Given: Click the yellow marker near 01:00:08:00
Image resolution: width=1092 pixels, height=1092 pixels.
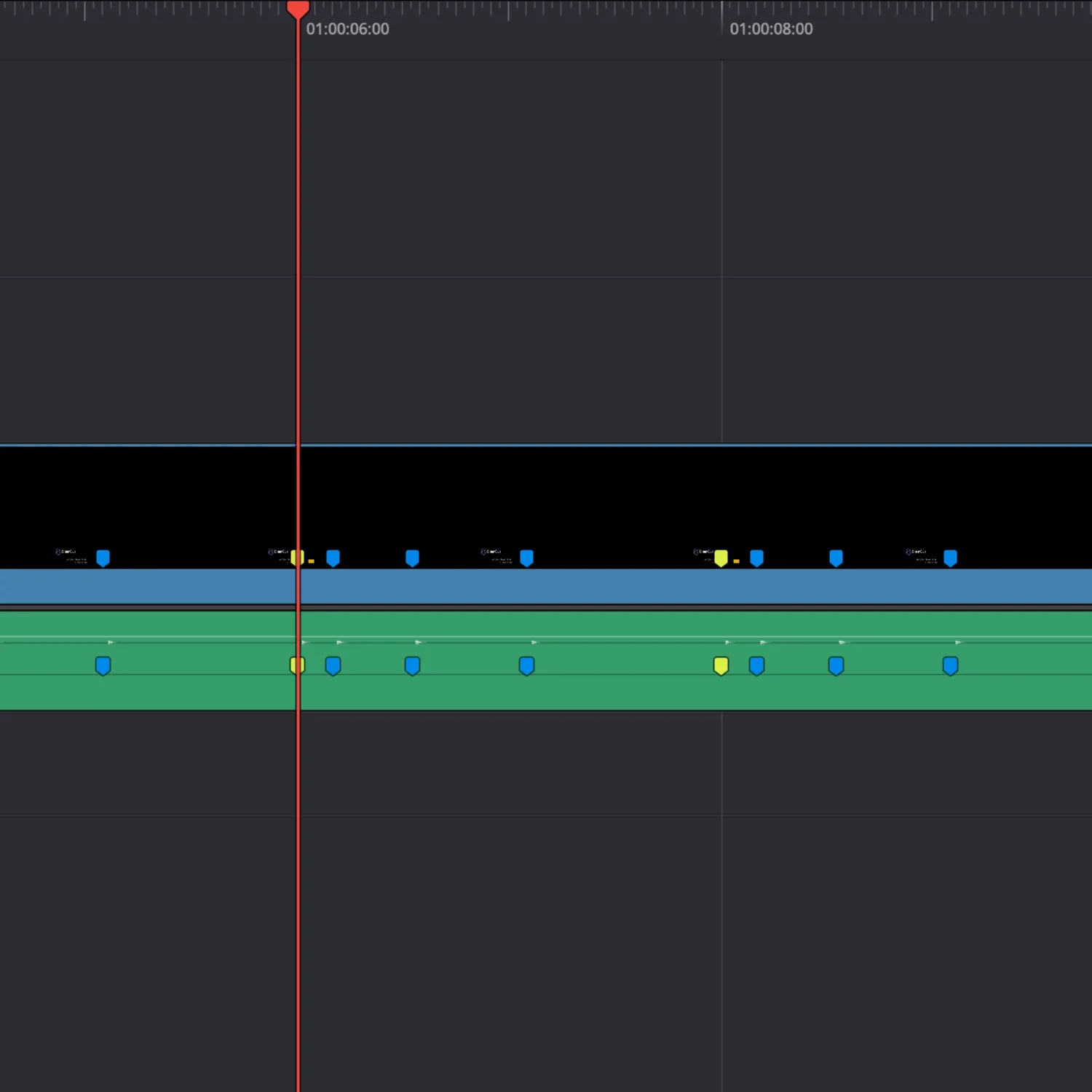Looking at the screenshot, I should [x=721, y=557].
